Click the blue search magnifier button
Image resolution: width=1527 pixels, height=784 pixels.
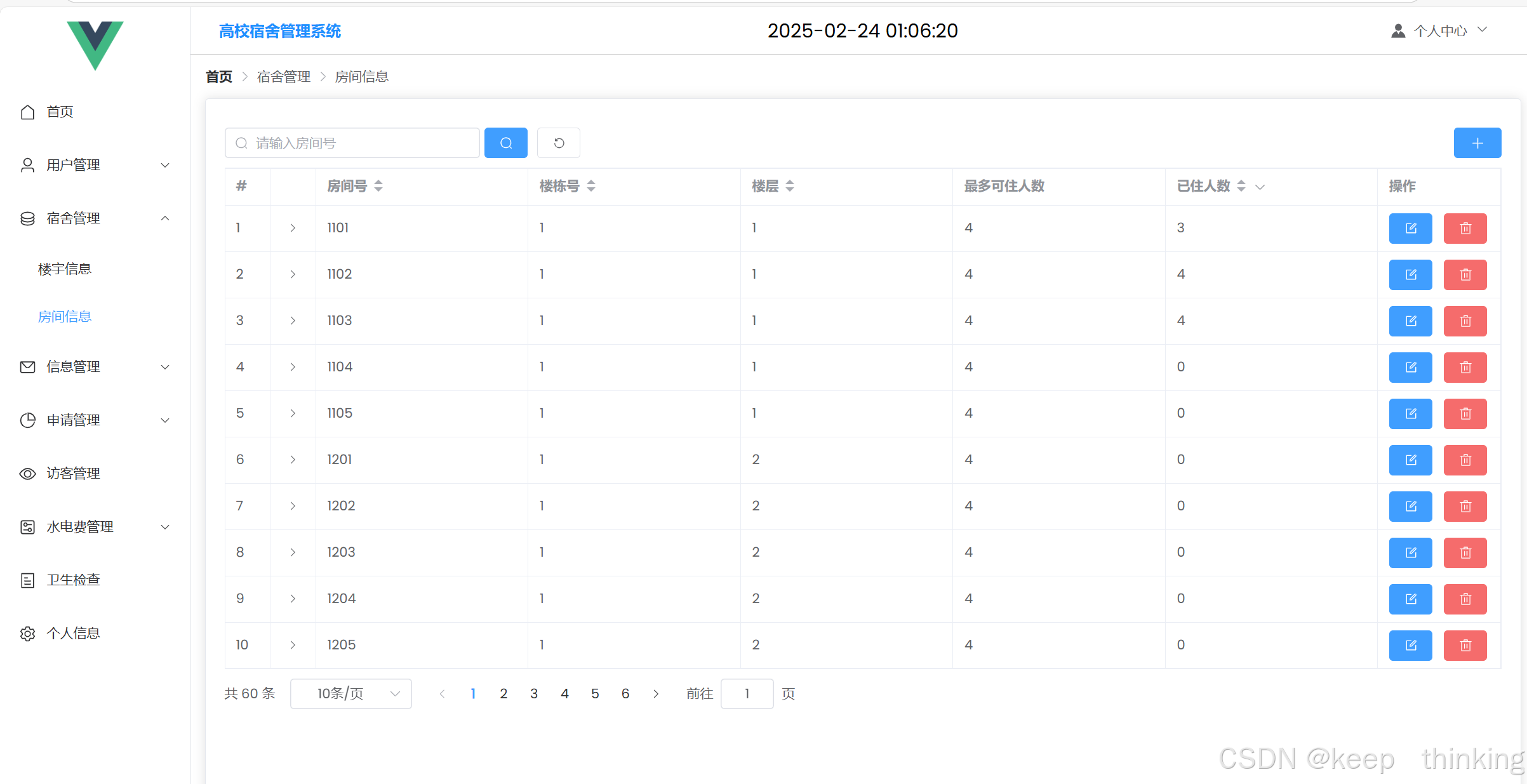(505, 143)
